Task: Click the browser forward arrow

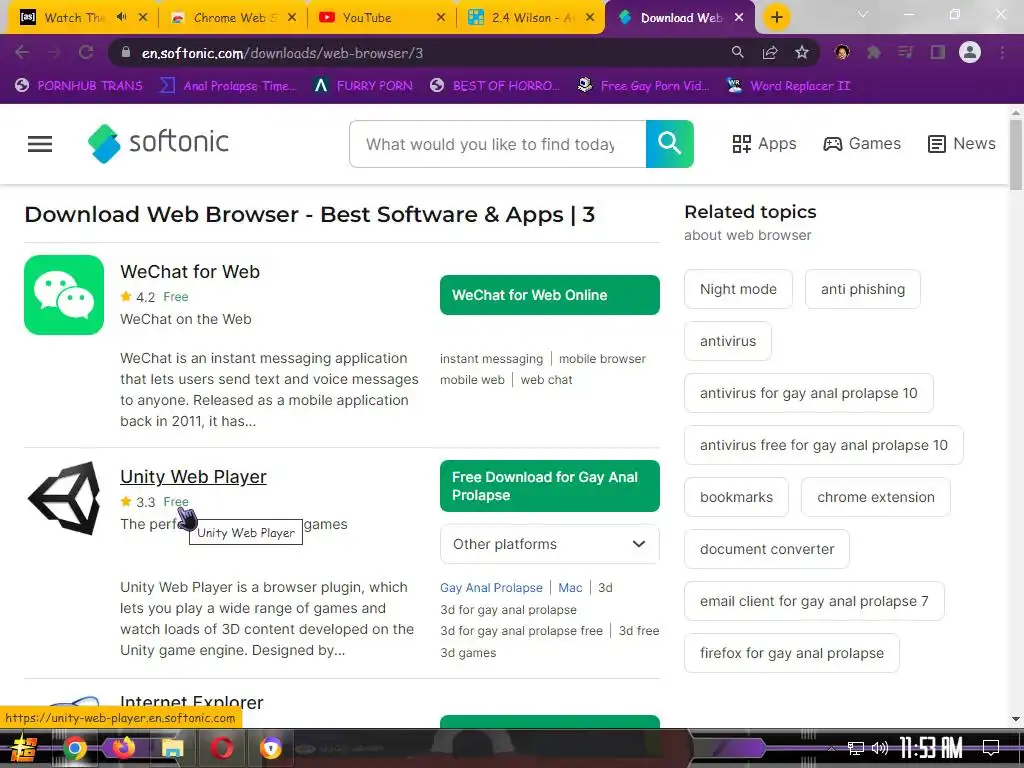Action: pyautogui.click(x=54, y=53)
